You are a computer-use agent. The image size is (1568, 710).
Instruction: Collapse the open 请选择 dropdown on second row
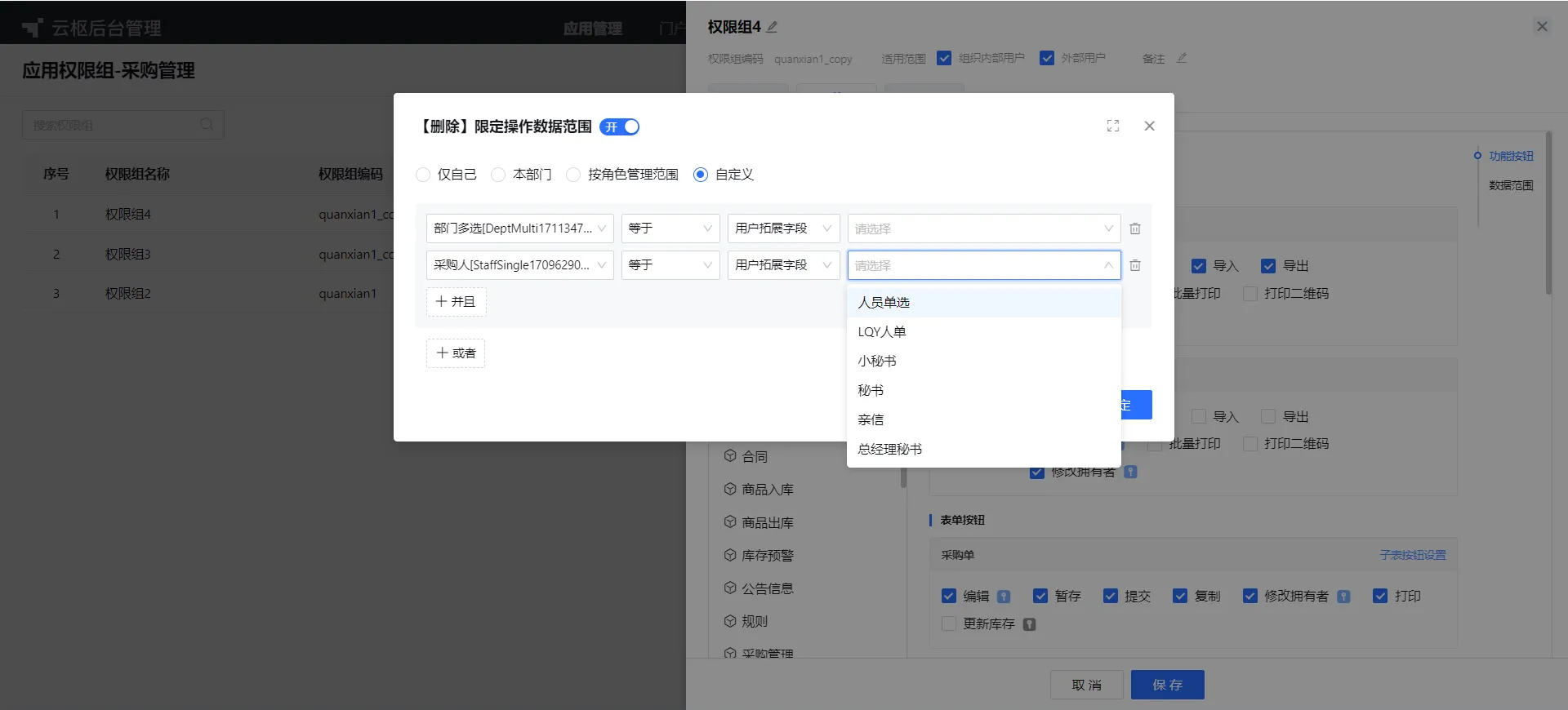point(984,265)
